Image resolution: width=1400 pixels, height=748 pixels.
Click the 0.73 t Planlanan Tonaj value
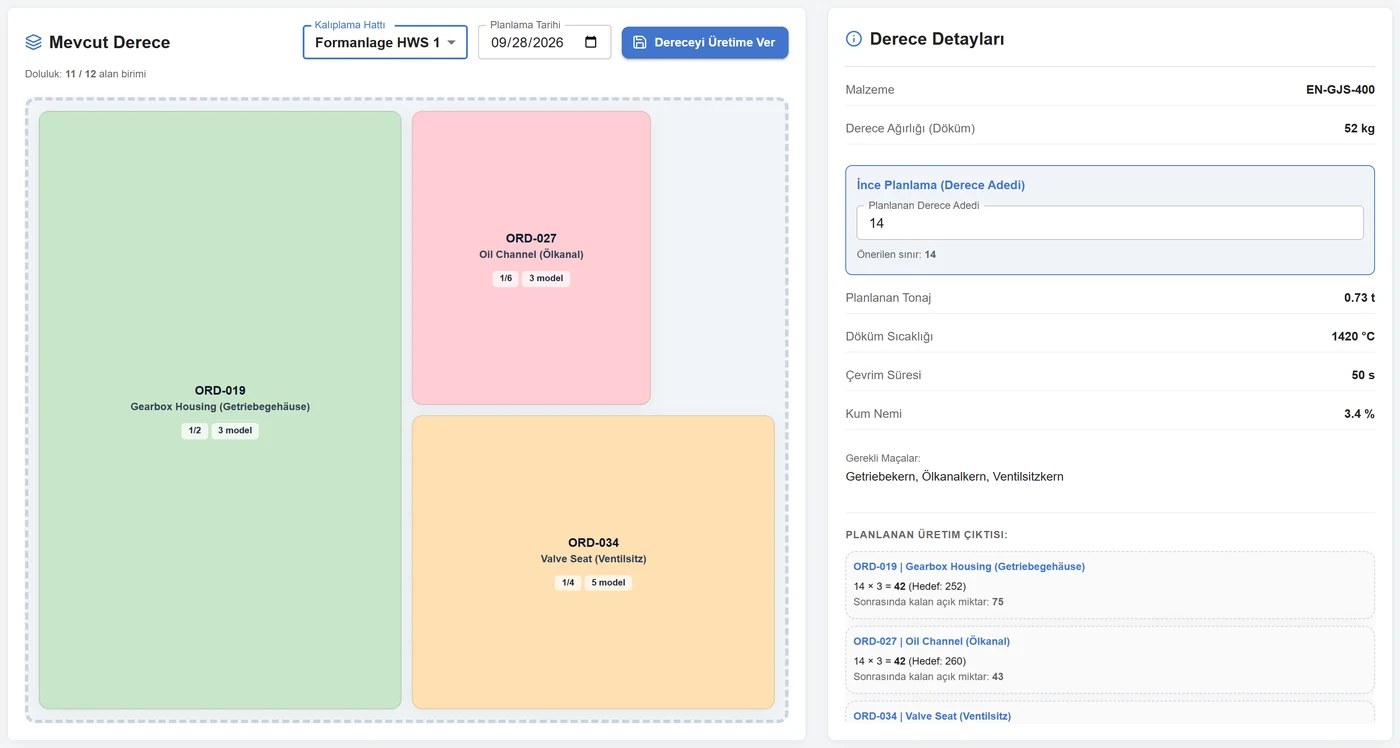click(x=1359, y=298)
